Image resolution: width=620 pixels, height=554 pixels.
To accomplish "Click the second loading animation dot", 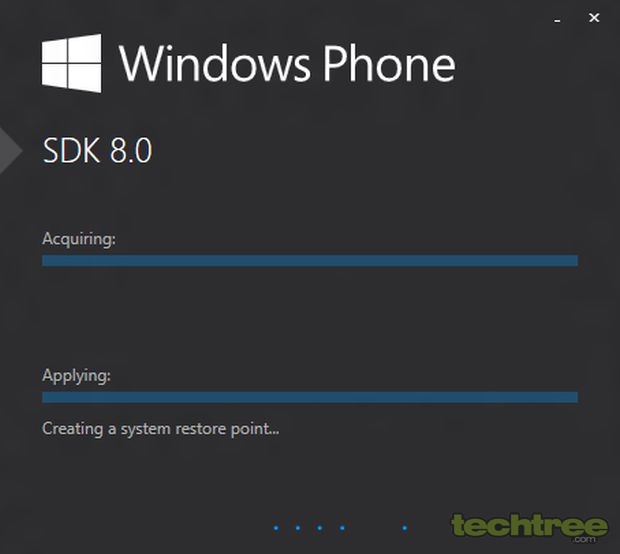I will coord(298,528).
